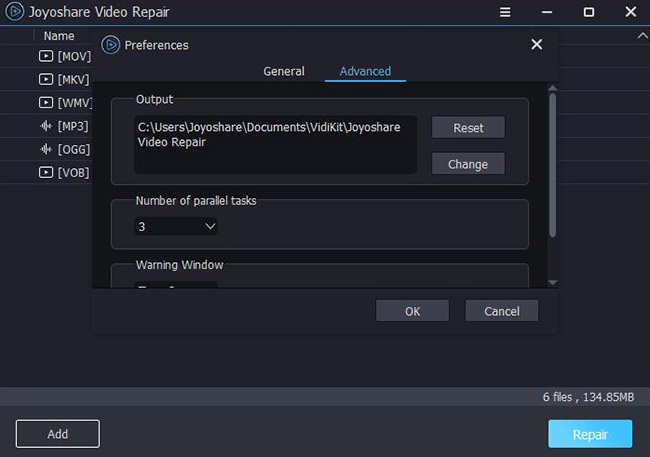Click the preferences scrollbar down arrow
The width and height of the screenshot is (650, 457).
[553, 282]
